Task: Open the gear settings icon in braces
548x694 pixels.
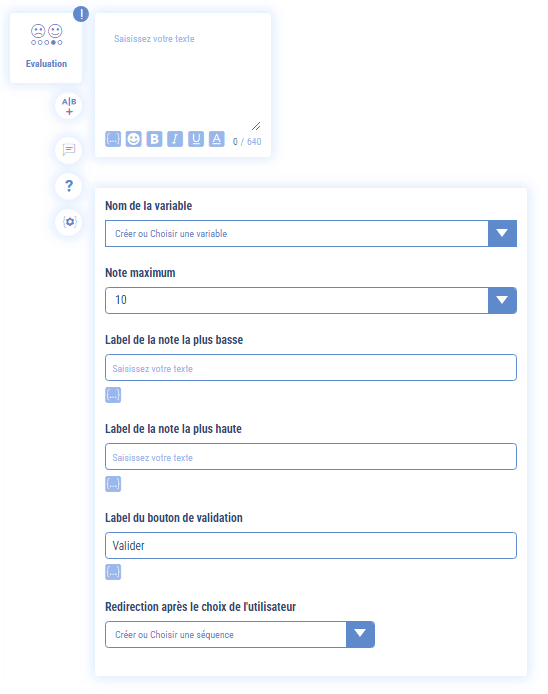Action: pos(69,222)
